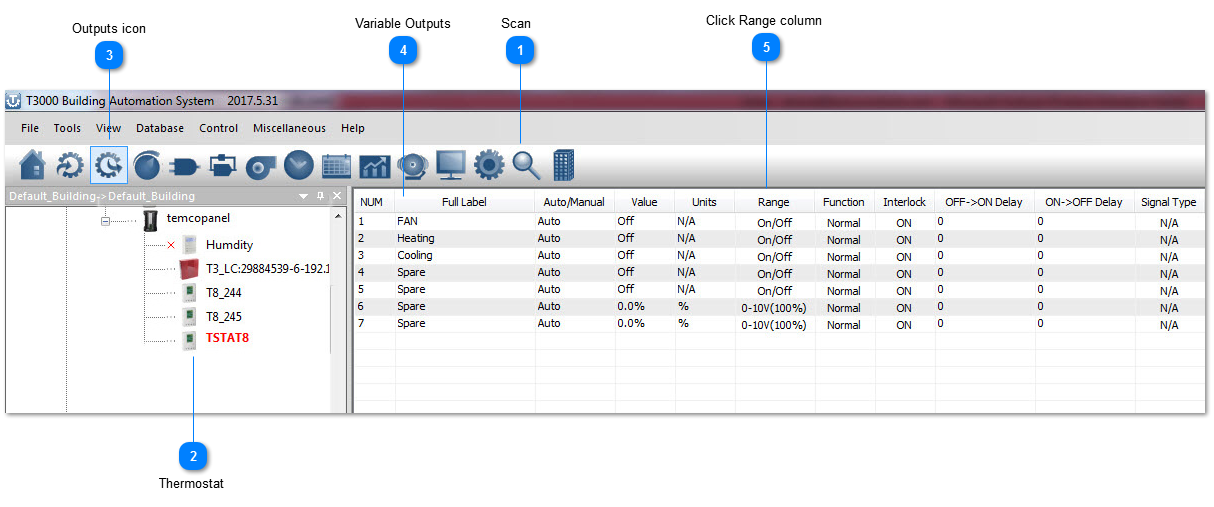Open the tree panel dropdown arrow
The image size is (1214, 507).
click(x=303, y=196)
